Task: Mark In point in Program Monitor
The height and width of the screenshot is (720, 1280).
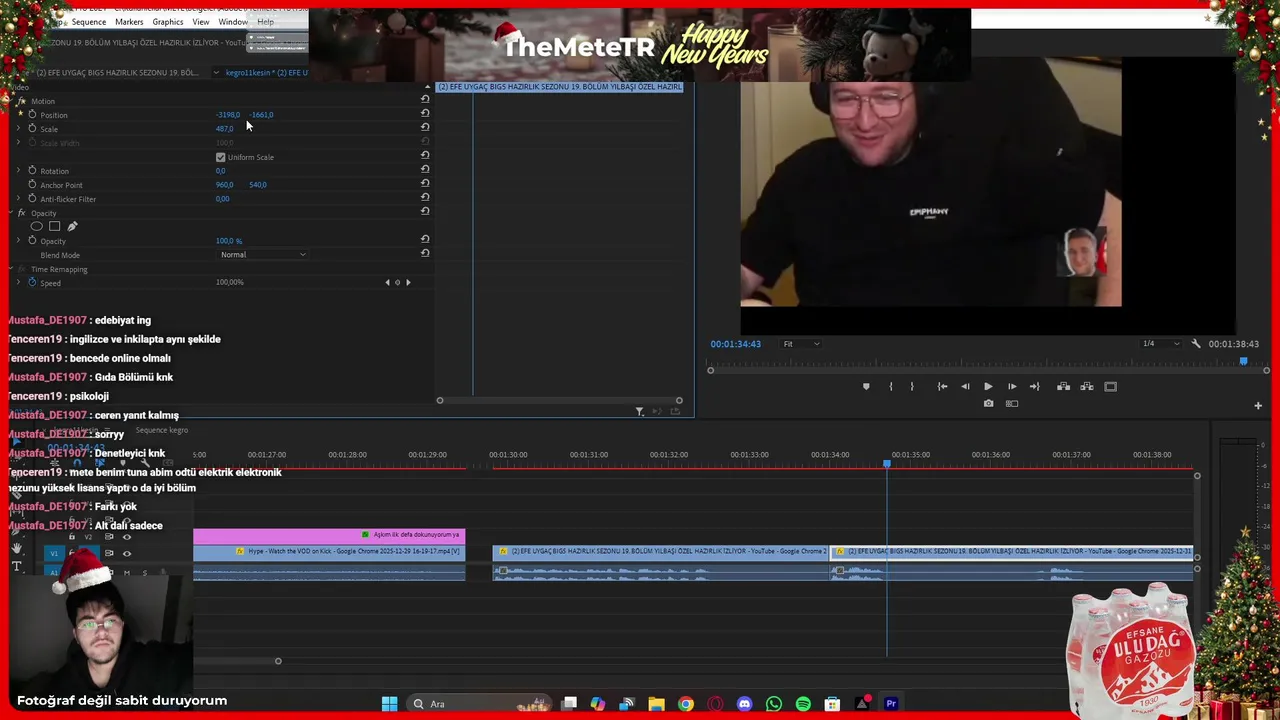Action: point(890,386)
